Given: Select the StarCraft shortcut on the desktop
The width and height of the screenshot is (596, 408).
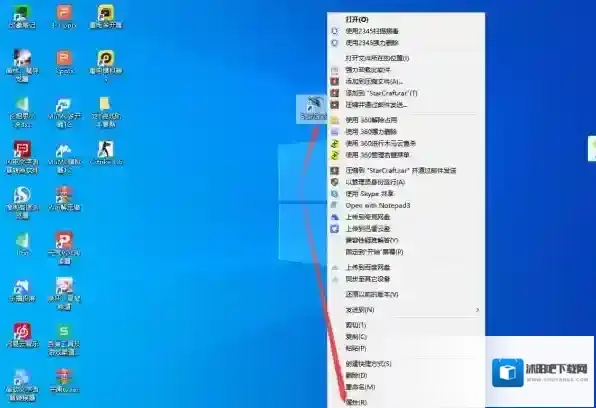Looking at the screenshot, I should click(x=312, y=109).
